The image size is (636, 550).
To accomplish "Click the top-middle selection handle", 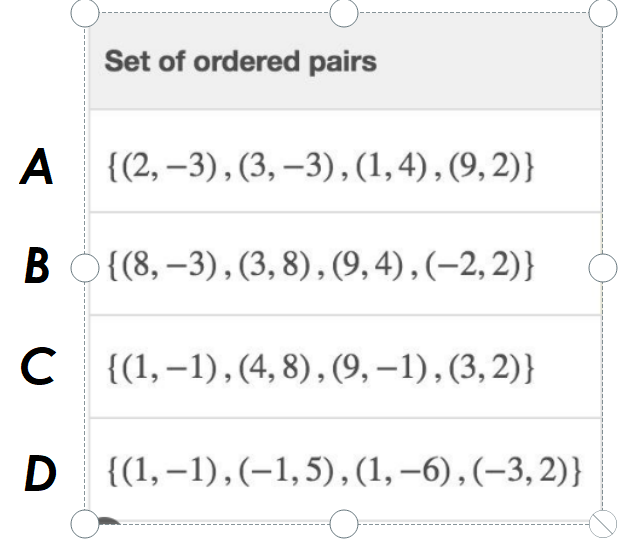I will (343, 12).
